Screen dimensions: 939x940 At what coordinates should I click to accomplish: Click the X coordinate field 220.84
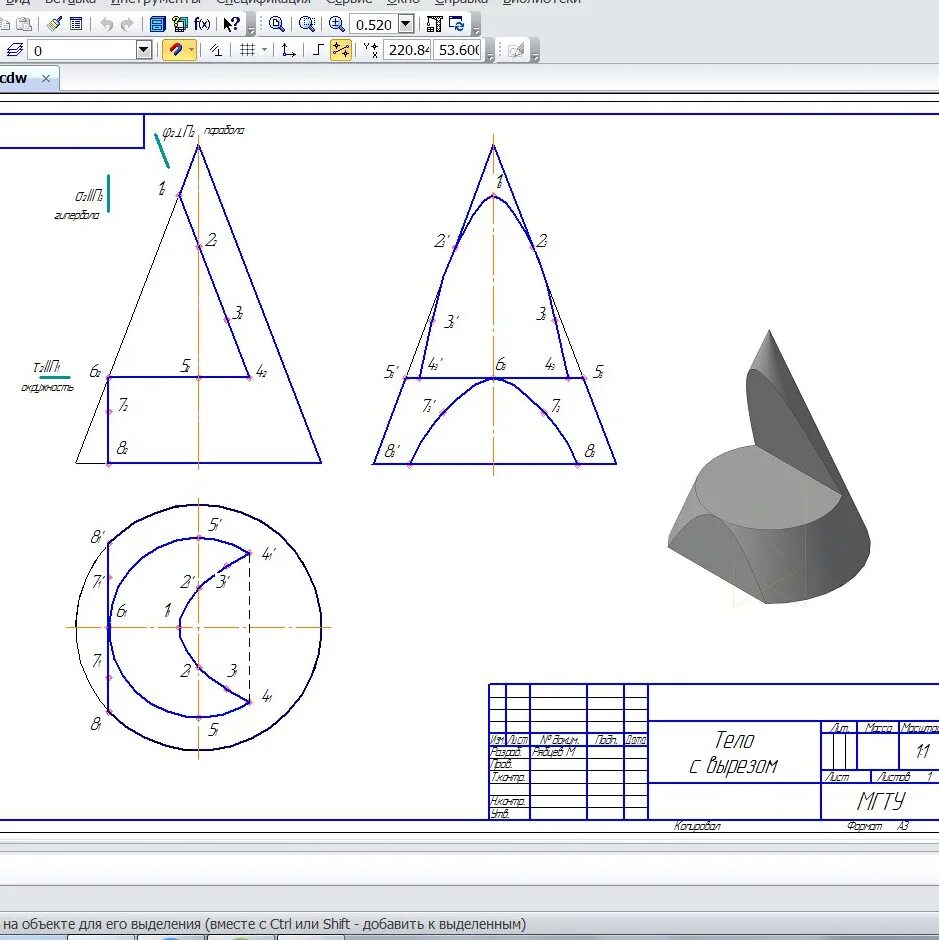pyautogui.click(x=408, y=50)
